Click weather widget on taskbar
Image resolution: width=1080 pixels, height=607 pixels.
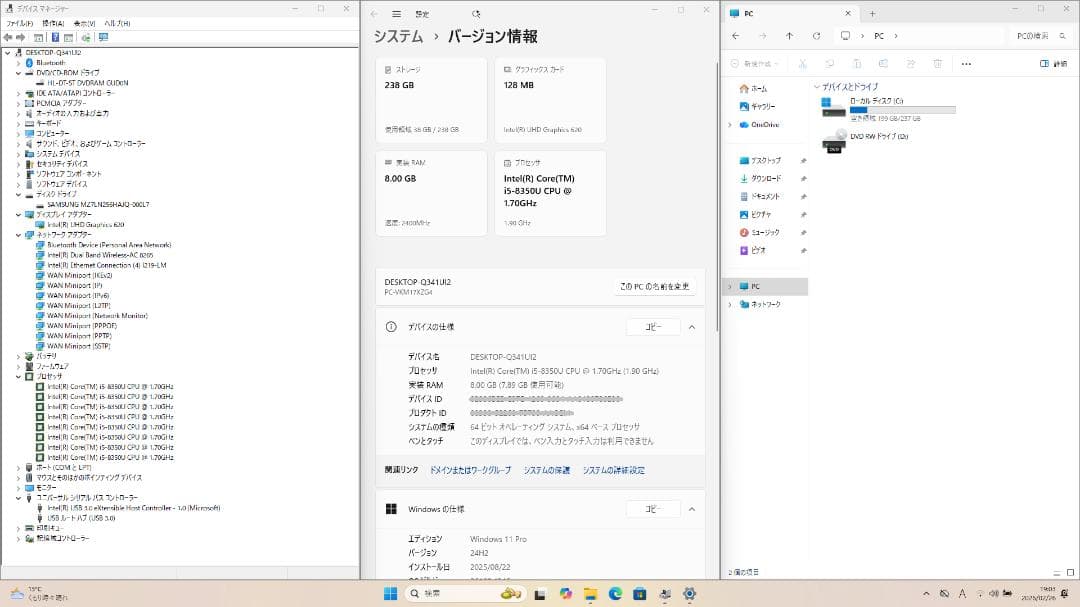point(39,593)
